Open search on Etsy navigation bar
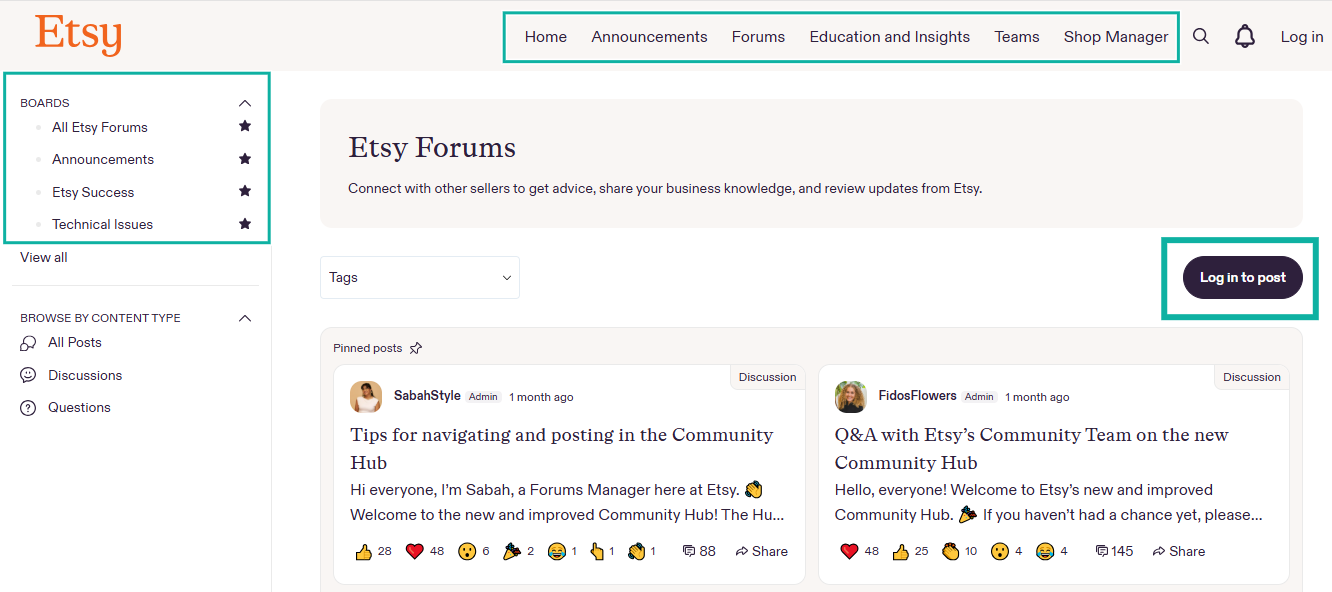1332x592 pixels. point(1201,36)
